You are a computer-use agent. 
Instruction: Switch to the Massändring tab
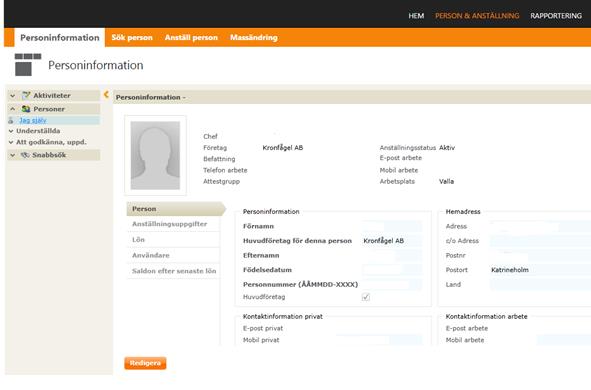coord(254,38)
